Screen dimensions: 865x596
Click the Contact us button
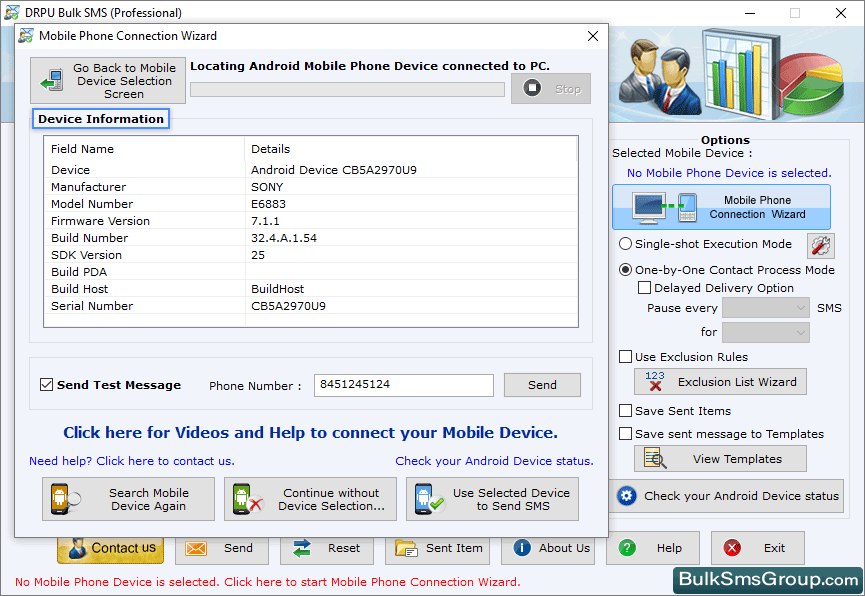tap(110, 549)
